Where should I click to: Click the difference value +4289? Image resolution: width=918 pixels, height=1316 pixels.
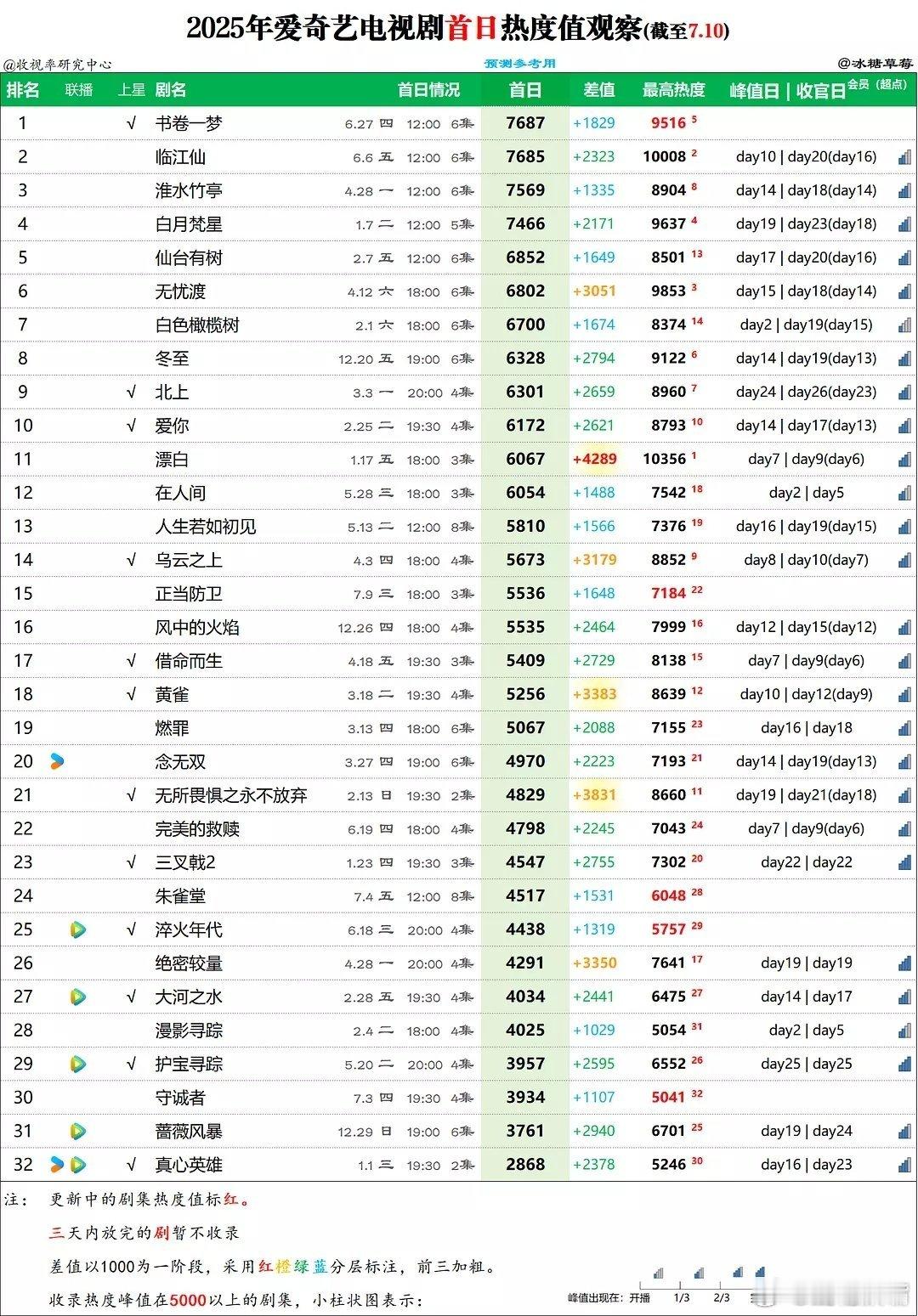(x=595, y=459)
